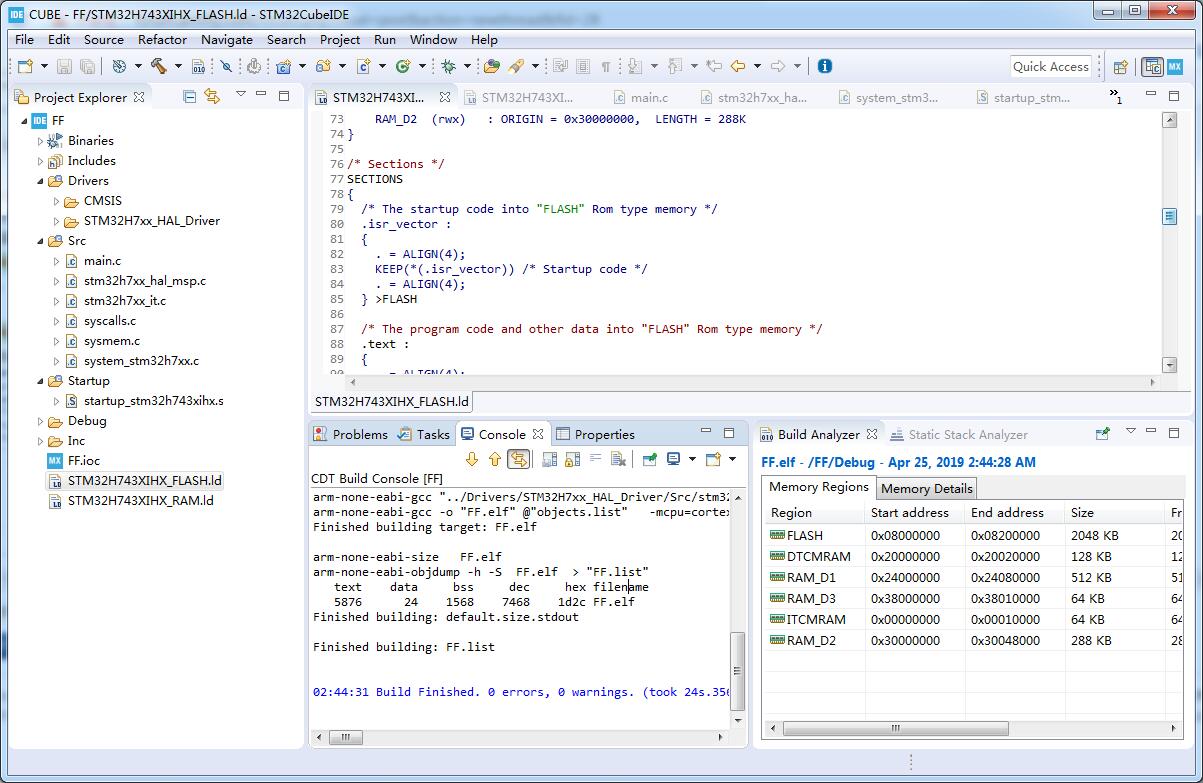
Task: Switch to the system_stm3... editor tab
Action: pyautogui.click(x=888, y=97)
